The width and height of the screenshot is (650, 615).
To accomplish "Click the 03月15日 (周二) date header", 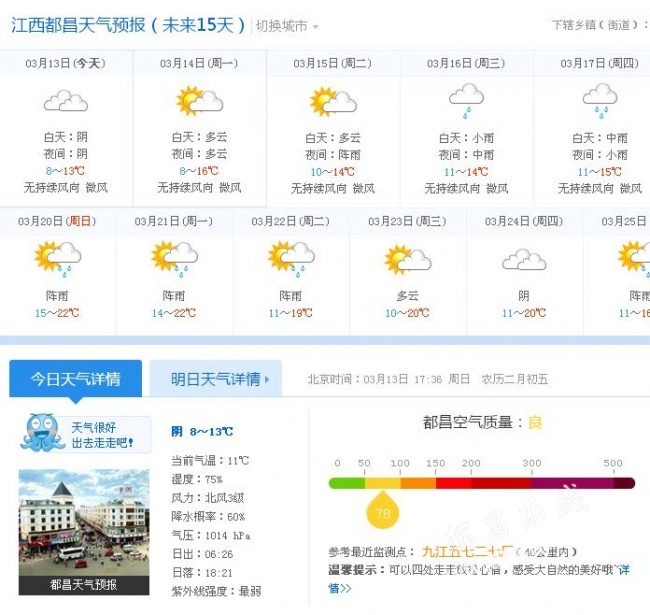I will tap(332, 63).
